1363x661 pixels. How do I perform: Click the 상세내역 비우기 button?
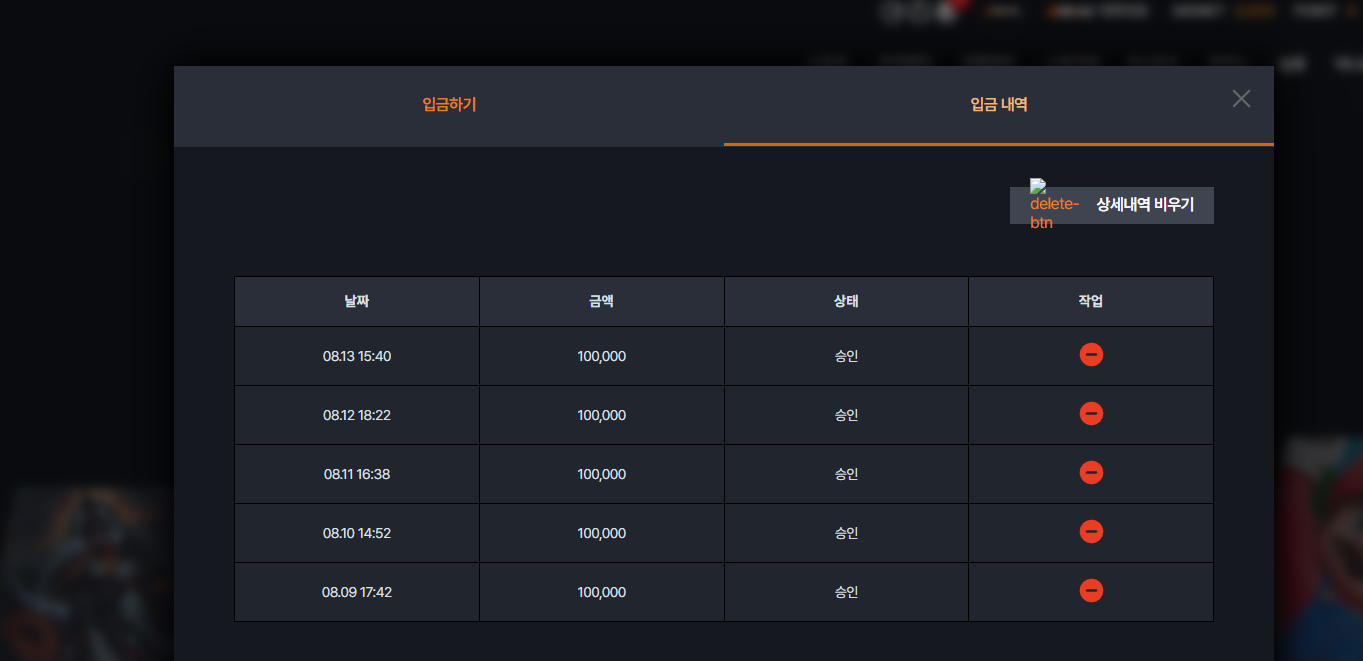click(1112, 205)
